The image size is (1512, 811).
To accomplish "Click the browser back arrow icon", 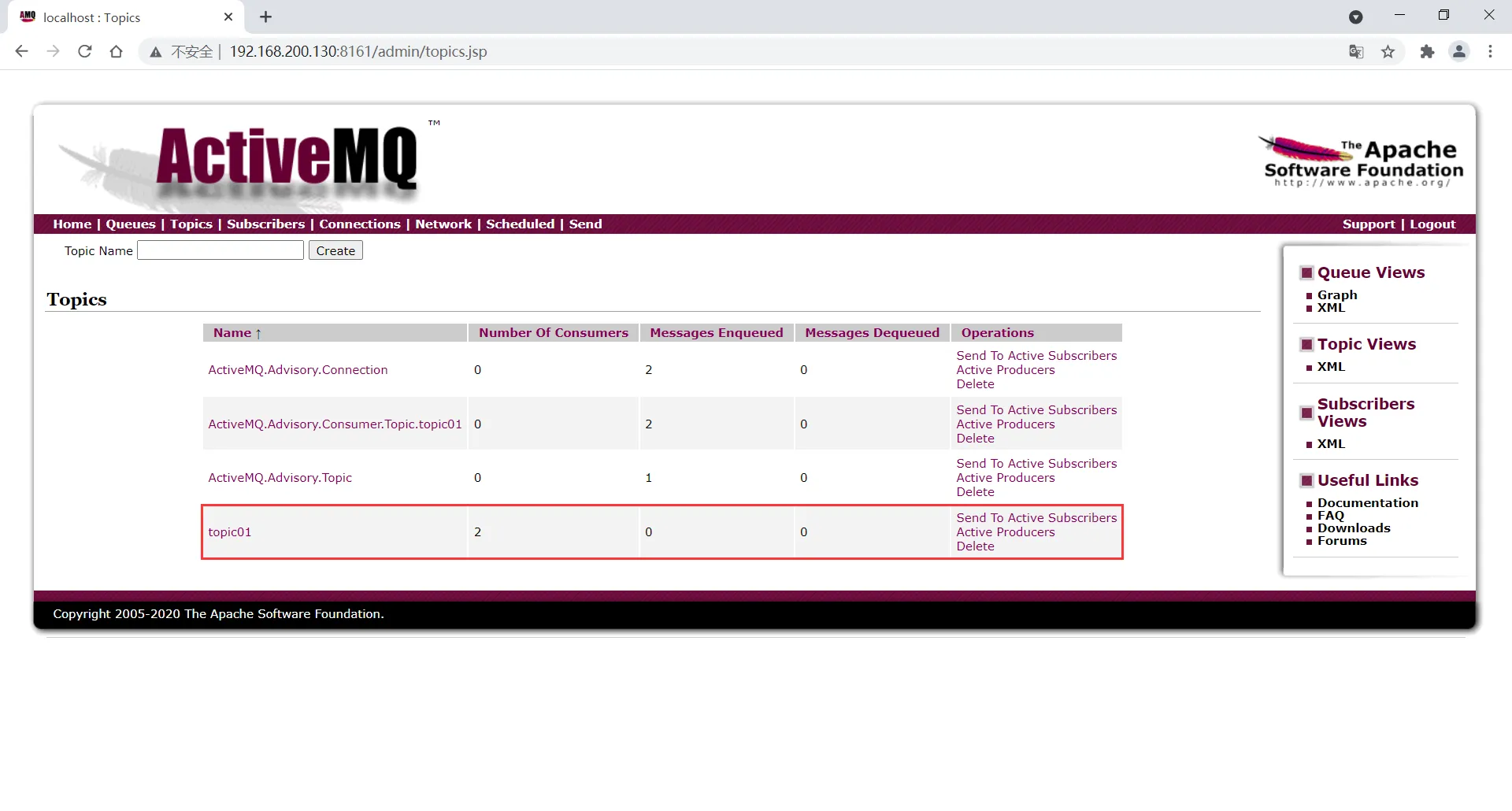I will click(22, 52).
